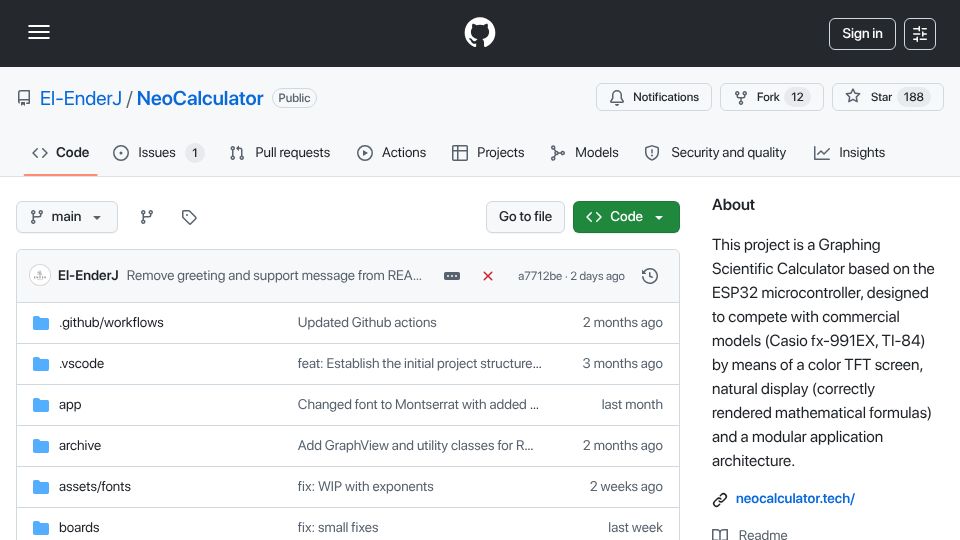Click the Notifications bell button
This screenshot has height=540, width=960.
tap(654, 97)
